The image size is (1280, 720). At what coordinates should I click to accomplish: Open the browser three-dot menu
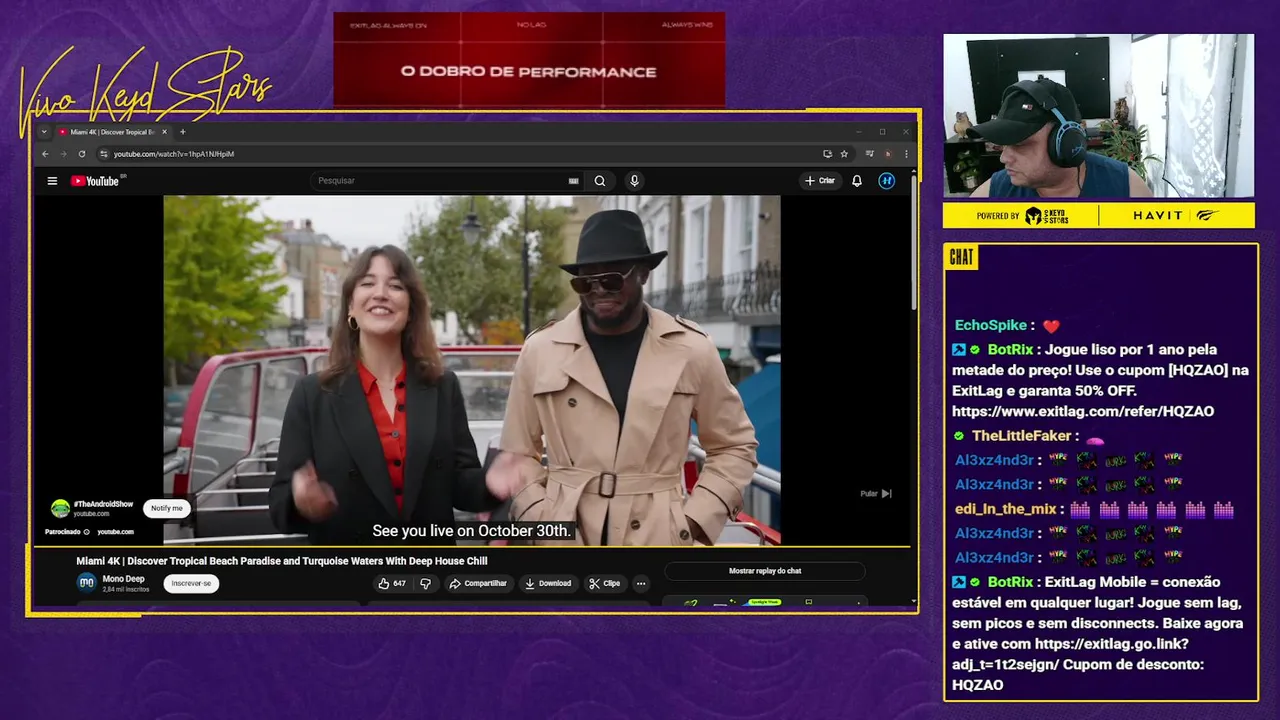pyautogui.click(x=906, y=154)
